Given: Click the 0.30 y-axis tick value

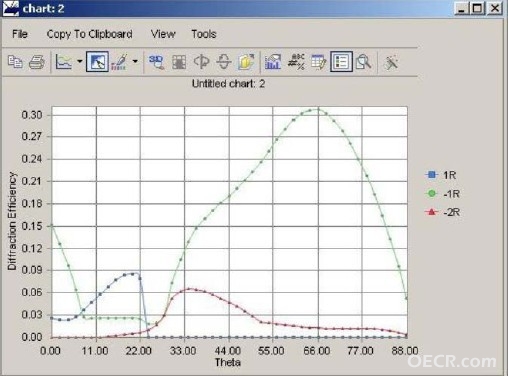Looking at the screenshot, I should pos(32,115).
